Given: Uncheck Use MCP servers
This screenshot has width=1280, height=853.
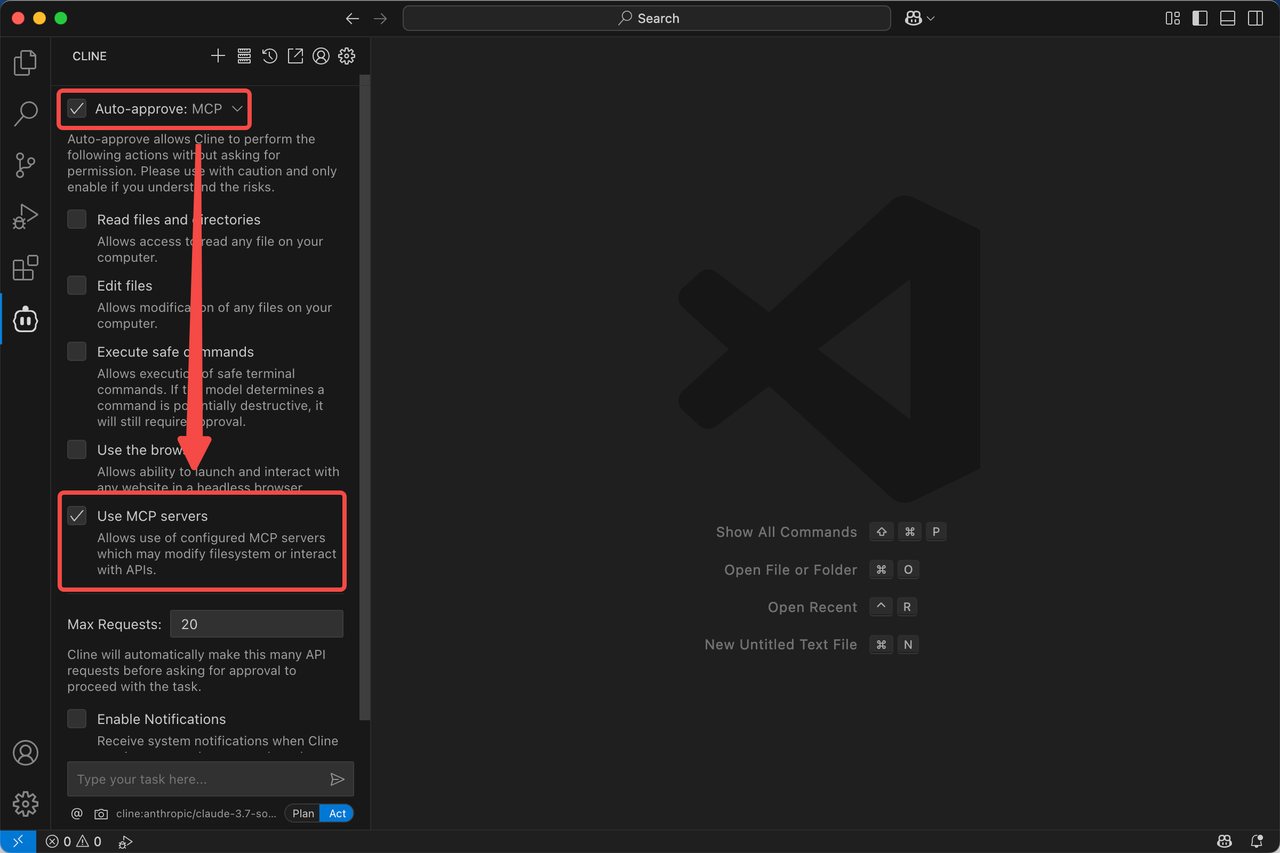Looking at the screenshot, I should [77, 516].
